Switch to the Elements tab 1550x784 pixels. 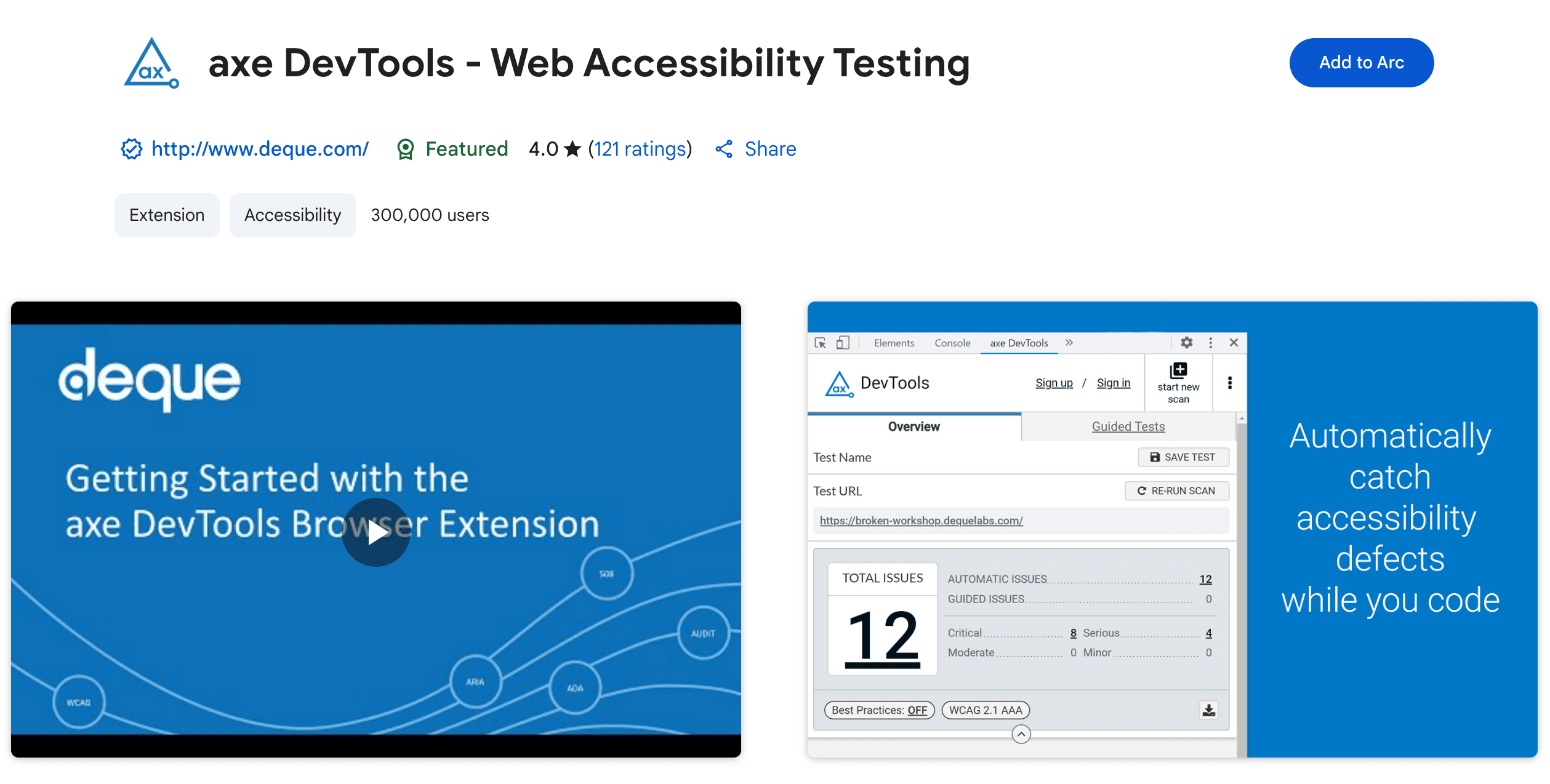894,343
